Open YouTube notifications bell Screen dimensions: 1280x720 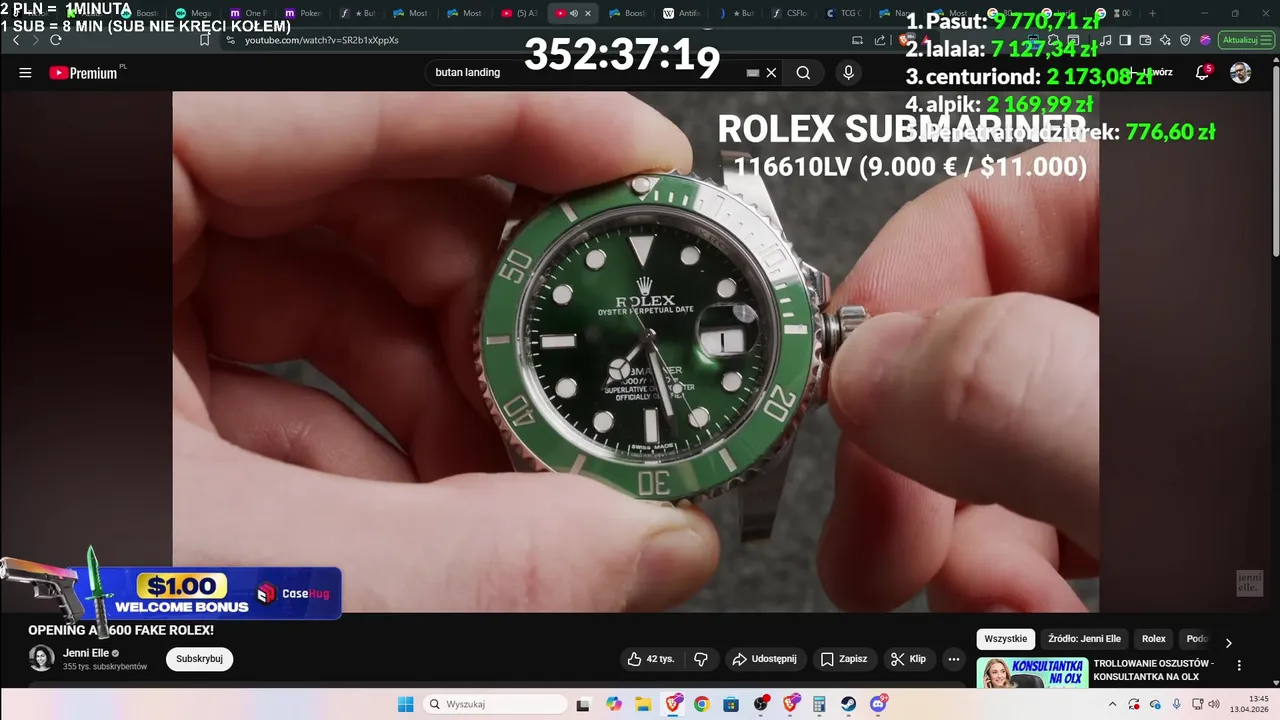click(x=1202, y=72)
